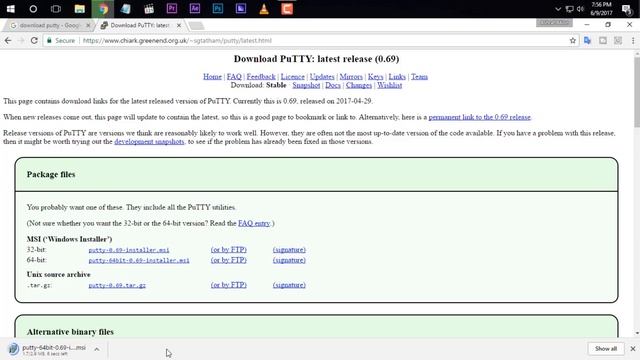
Task: Open signature link for 32-bit installer
Action: tap(289, 250)
